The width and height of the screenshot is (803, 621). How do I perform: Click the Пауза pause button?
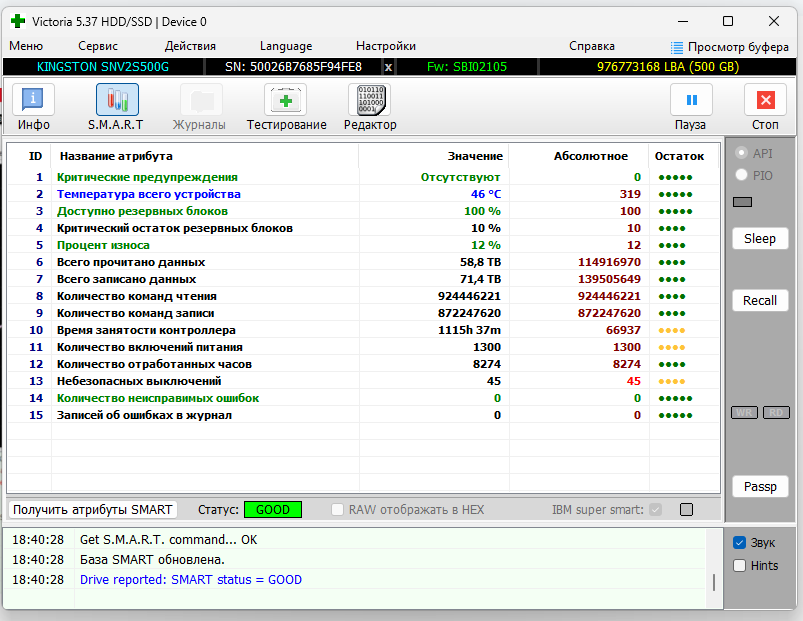(x=690, y=106)
